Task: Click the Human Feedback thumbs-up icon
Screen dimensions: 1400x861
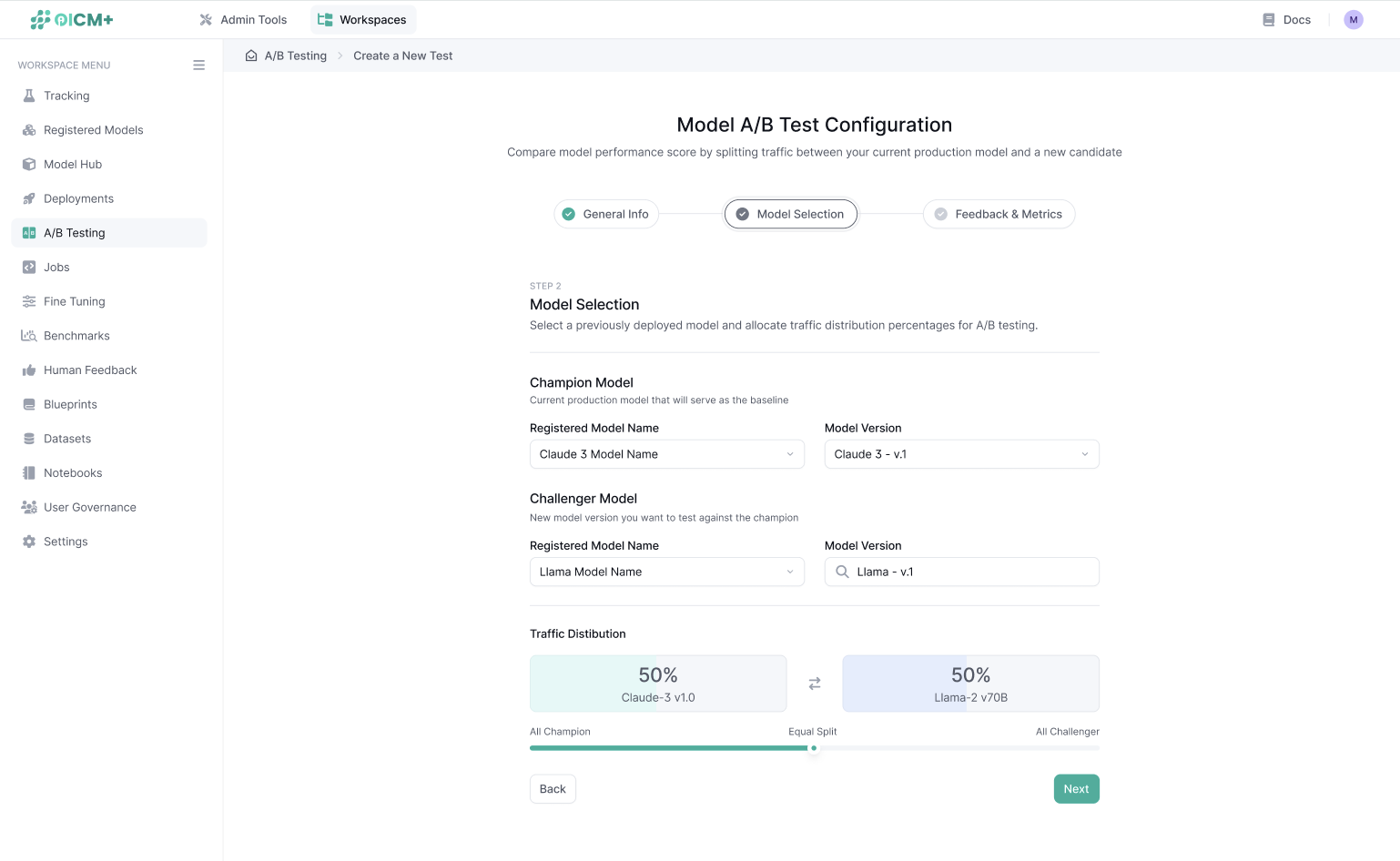Action: coord(29,370)
